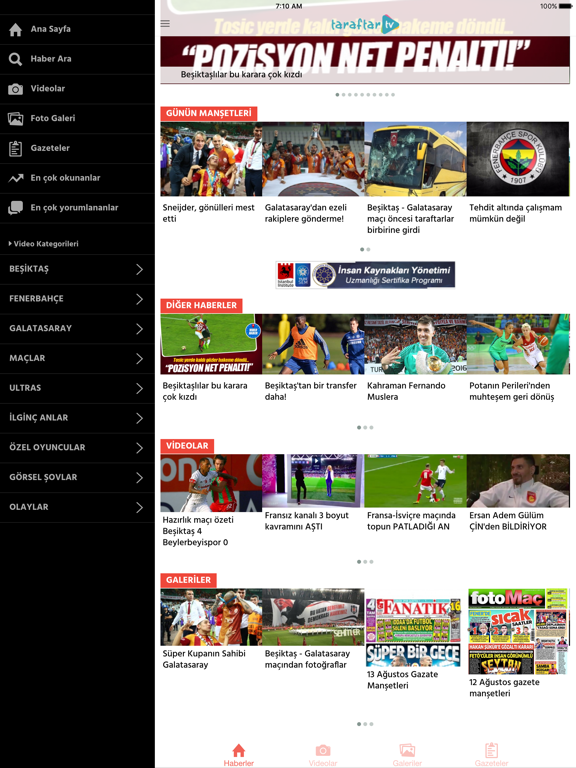
Task: Open the POZİSYON NET PENALTI banner
Action: [x=365, y=59]
